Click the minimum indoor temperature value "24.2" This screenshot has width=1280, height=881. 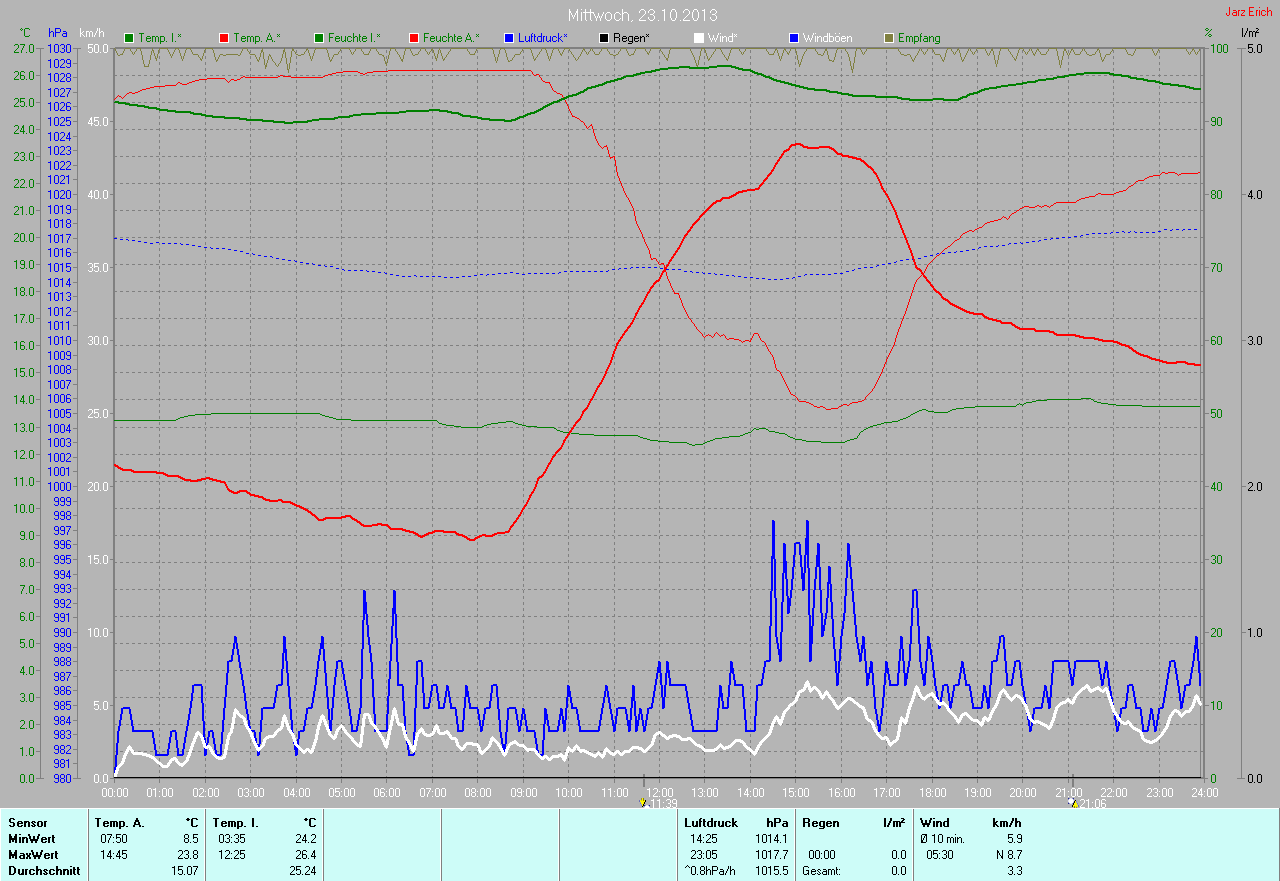coord(305,839)
